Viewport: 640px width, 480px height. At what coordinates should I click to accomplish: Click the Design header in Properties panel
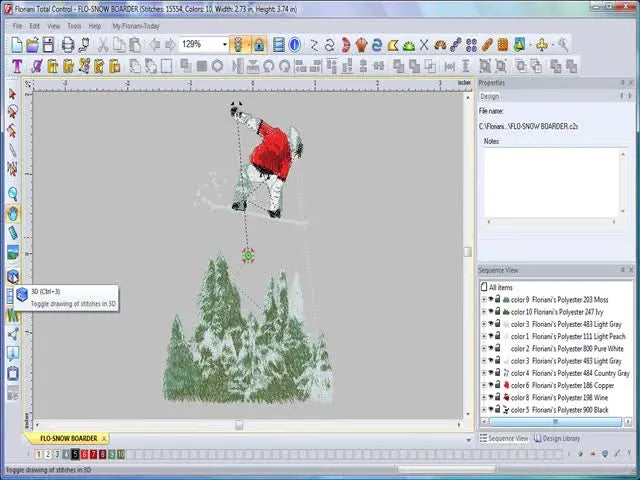point(489,96)
